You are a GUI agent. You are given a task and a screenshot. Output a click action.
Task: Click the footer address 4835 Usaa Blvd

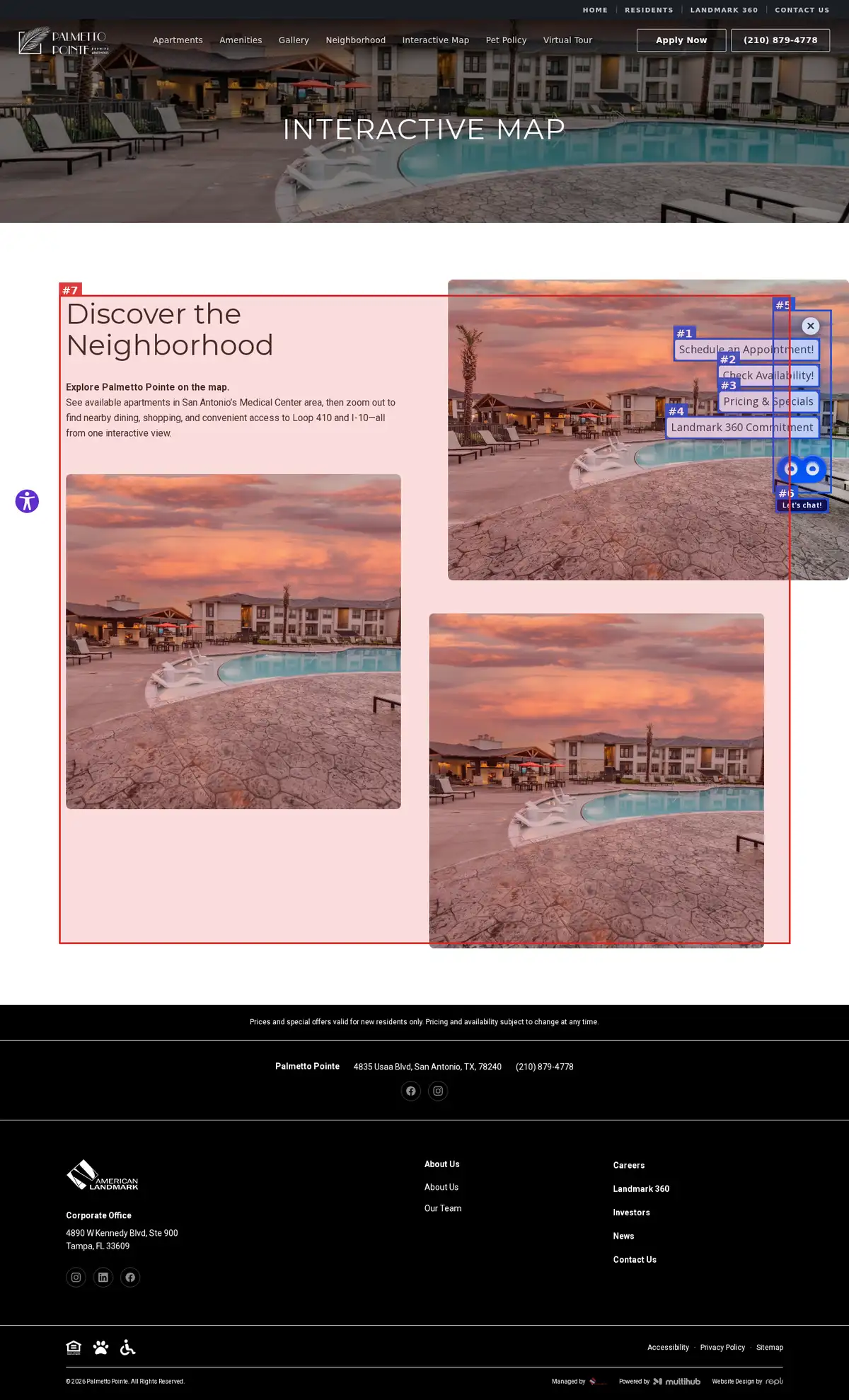[427, 1067]
